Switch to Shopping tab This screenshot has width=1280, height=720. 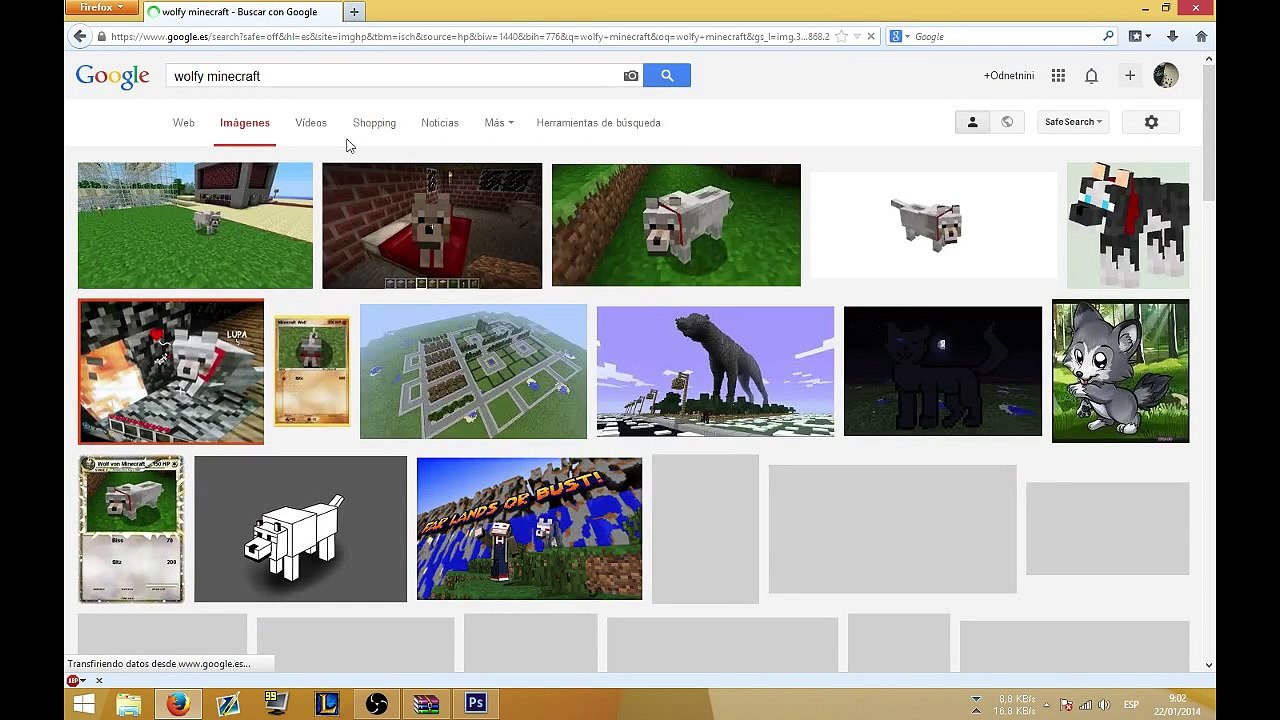tap(374, 123)
